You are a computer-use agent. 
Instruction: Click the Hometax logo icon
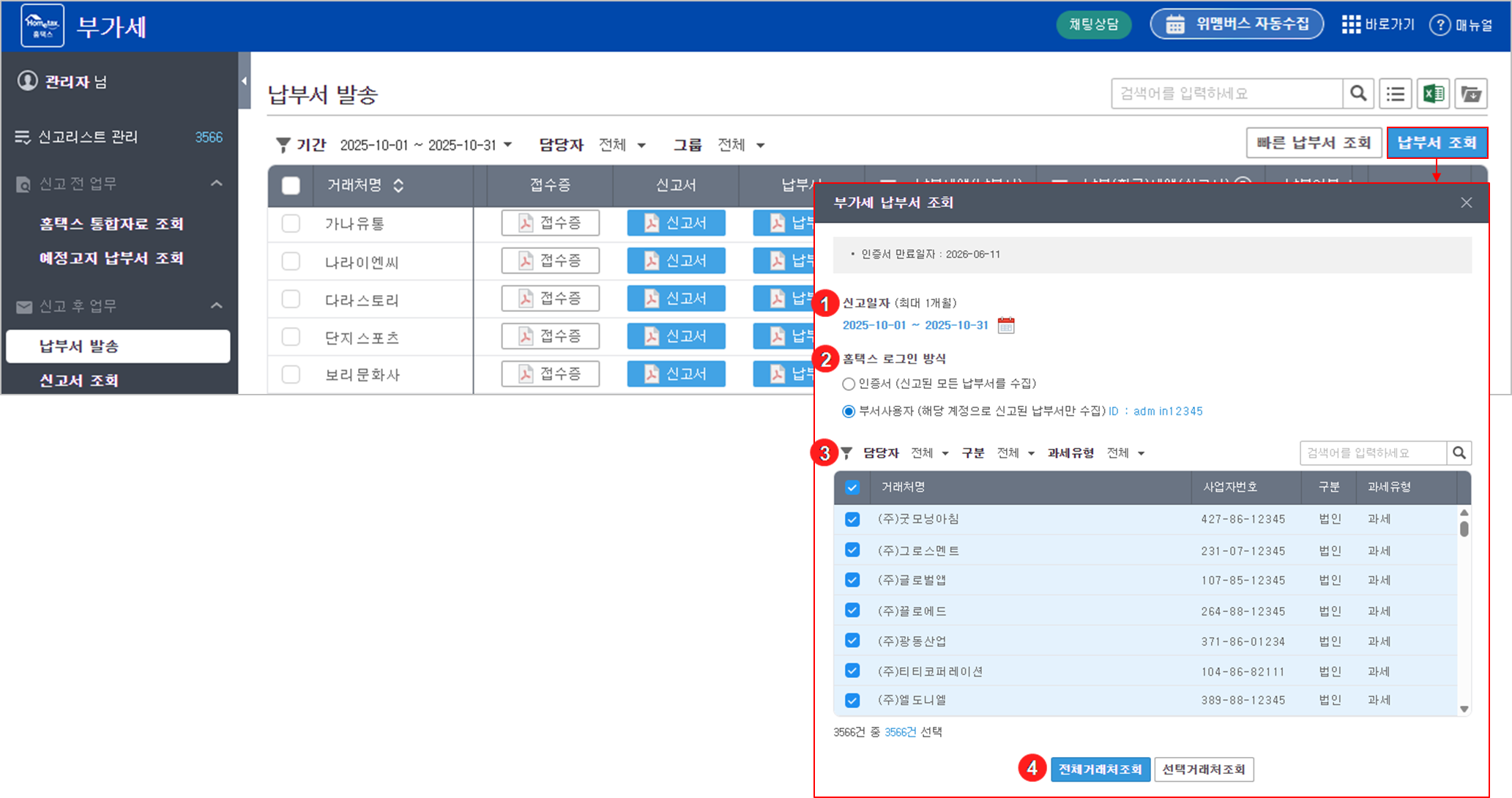pos(42,26)
